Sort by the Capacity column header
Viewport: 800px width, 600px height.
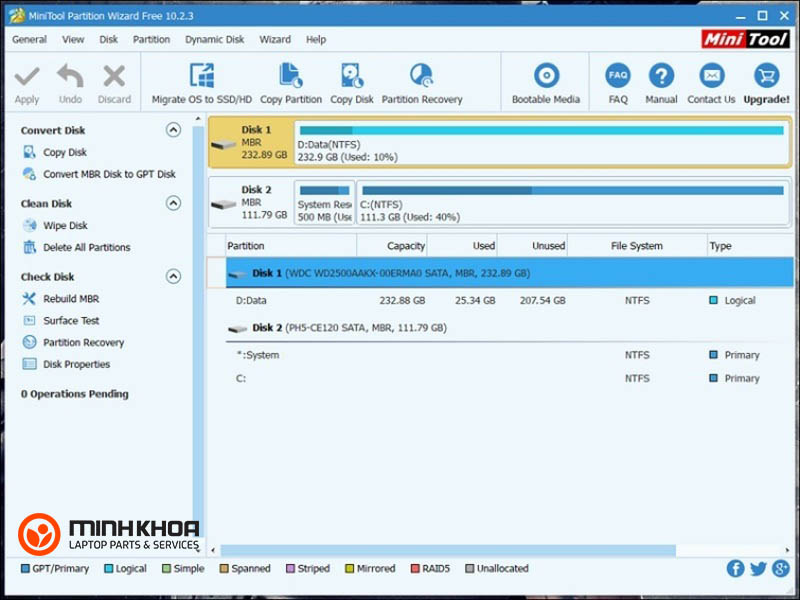click(x=392, y=246)
